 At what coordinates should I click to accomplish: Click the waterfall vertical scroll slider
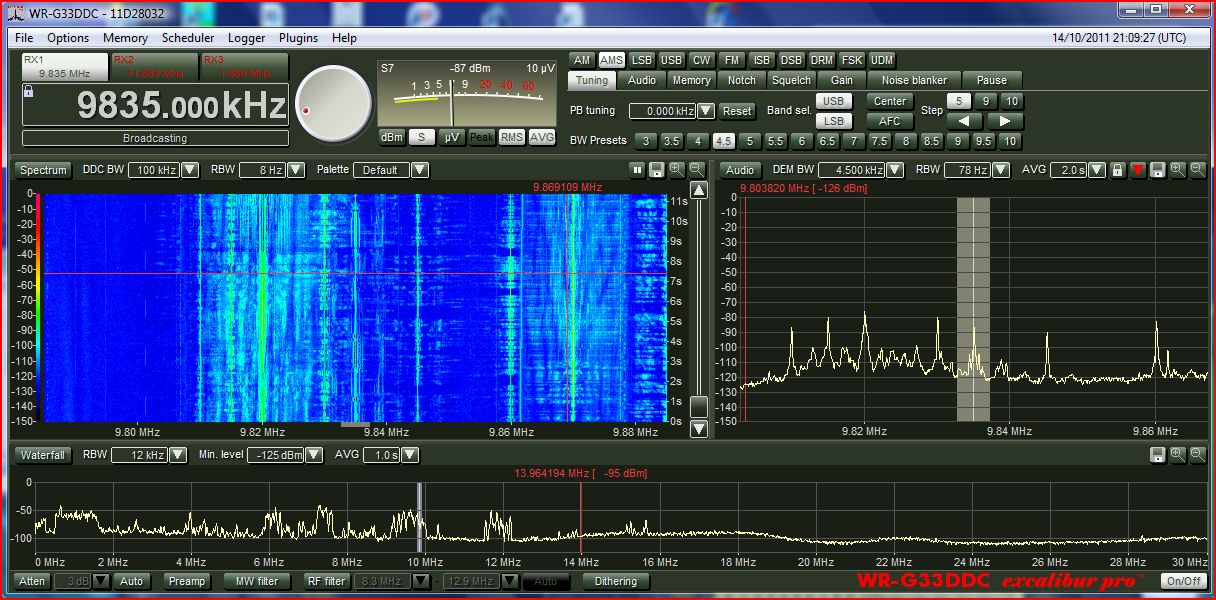pos(699,407)
